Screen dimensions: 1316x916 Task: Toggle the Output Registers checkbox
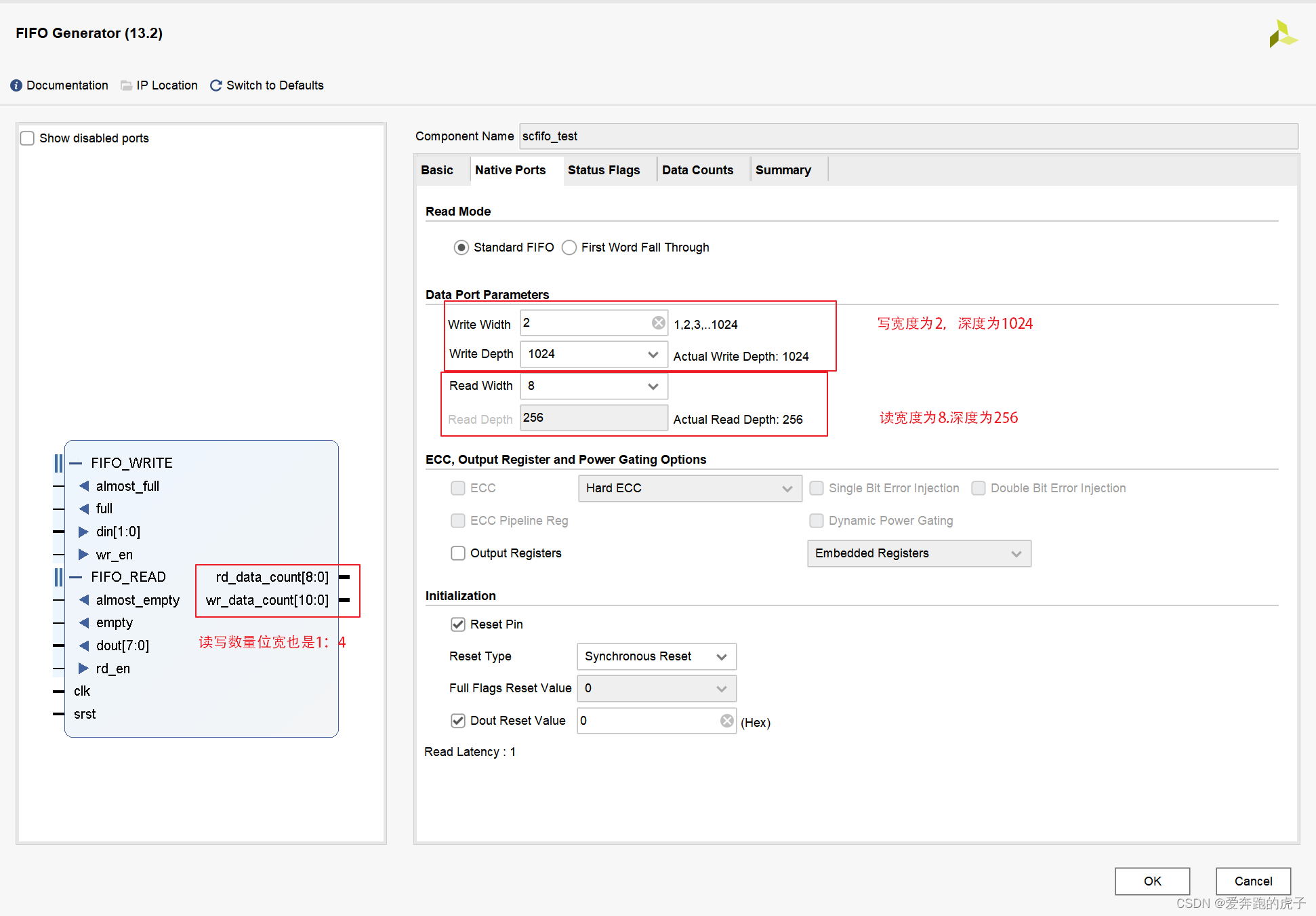(x=458, y=553)
